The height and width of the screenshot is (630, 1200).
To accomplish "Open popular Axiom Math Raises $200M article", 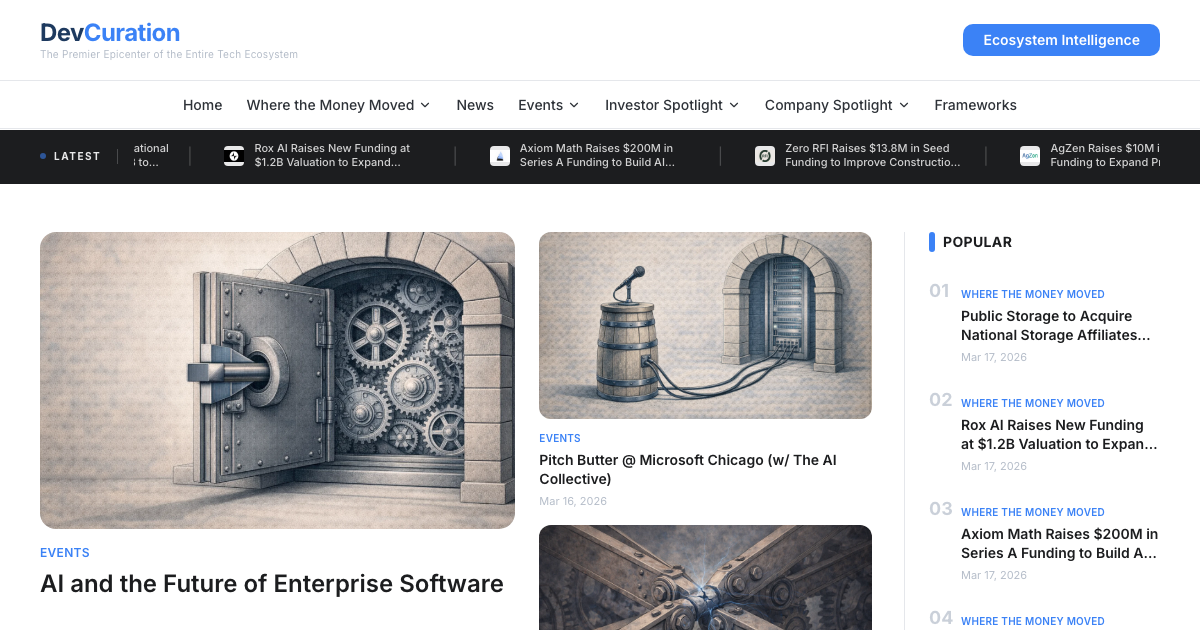I will click(x=1059, y=544).
